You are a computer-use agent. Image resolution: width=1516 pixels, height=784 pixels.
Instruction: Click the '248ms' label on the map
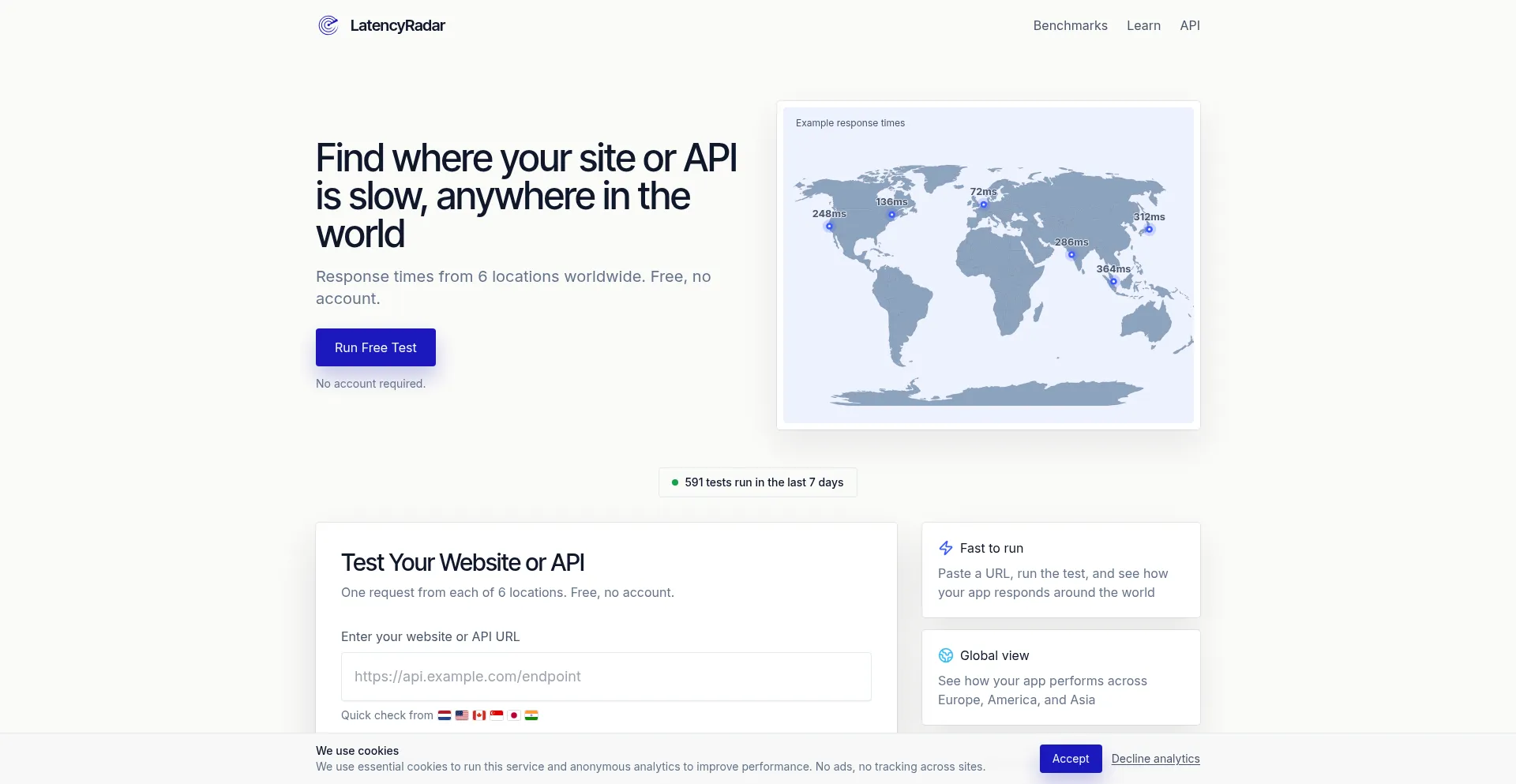(829, 214)
